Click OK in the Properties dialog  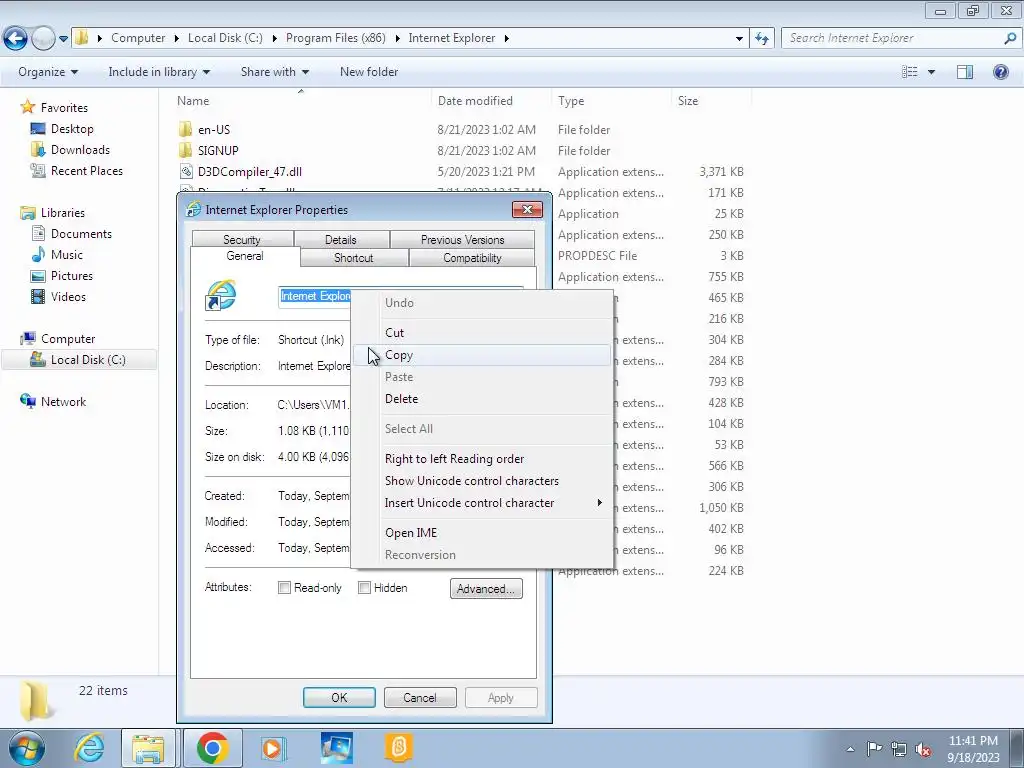[339, 697]
